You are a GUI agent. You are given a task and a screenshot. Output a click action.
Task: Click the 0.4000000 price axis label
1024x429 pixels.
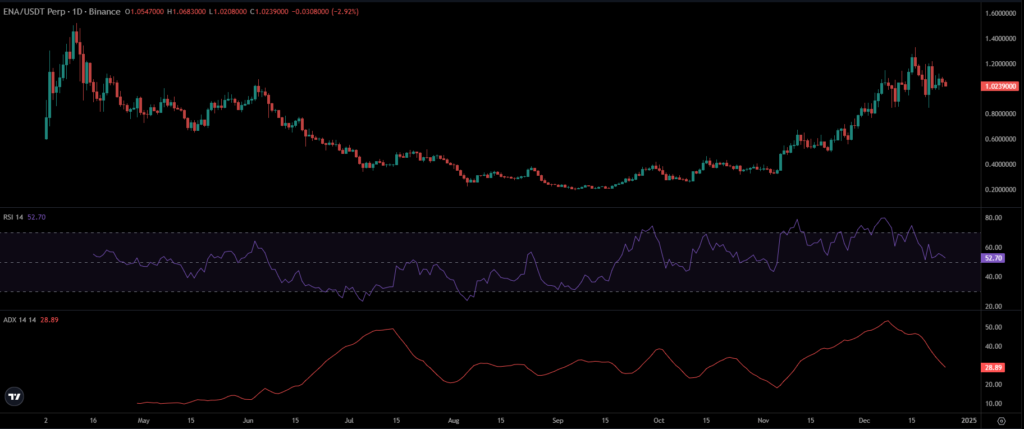[1000, 165]
